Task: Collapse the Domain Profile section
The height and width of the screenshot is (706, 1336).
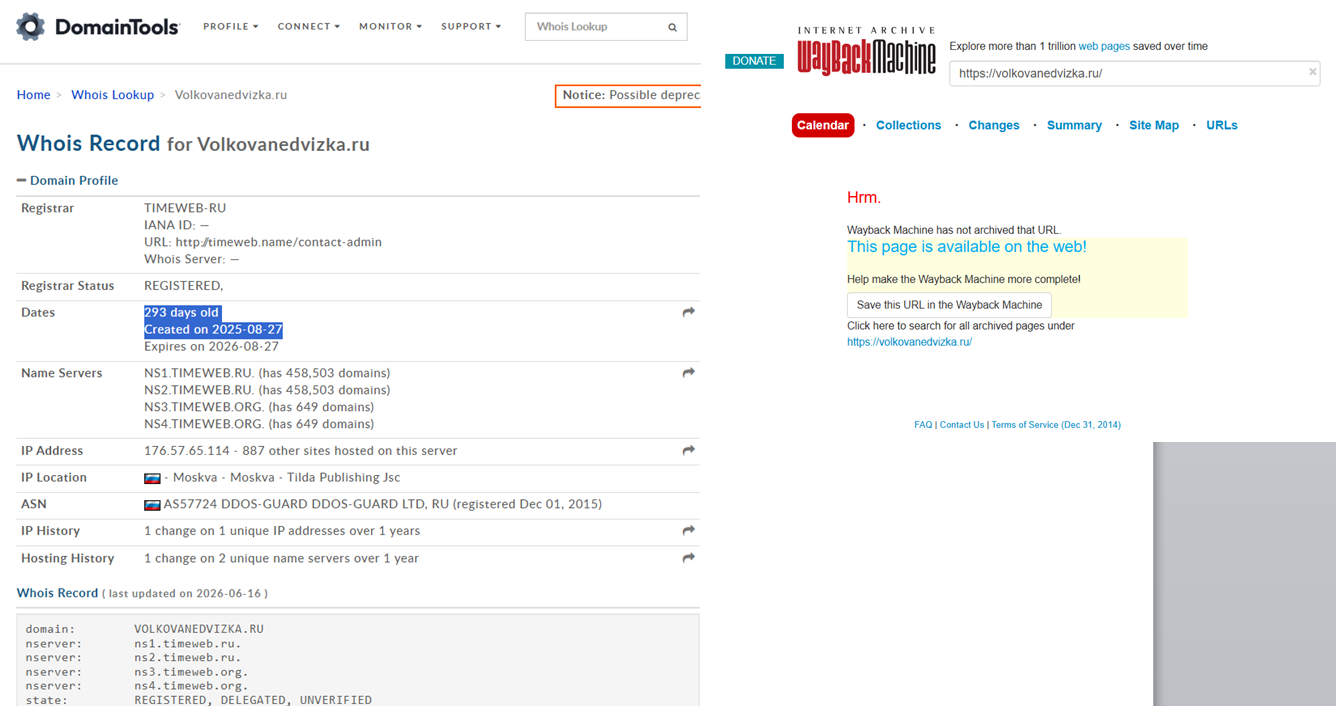Action: pyautogui.click(x=67, y=181)
